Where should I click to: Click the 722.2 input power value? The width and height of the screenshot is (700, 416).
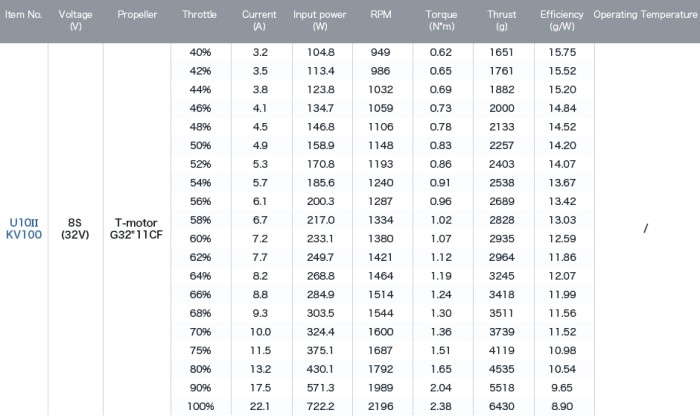[x=321, y=406]
